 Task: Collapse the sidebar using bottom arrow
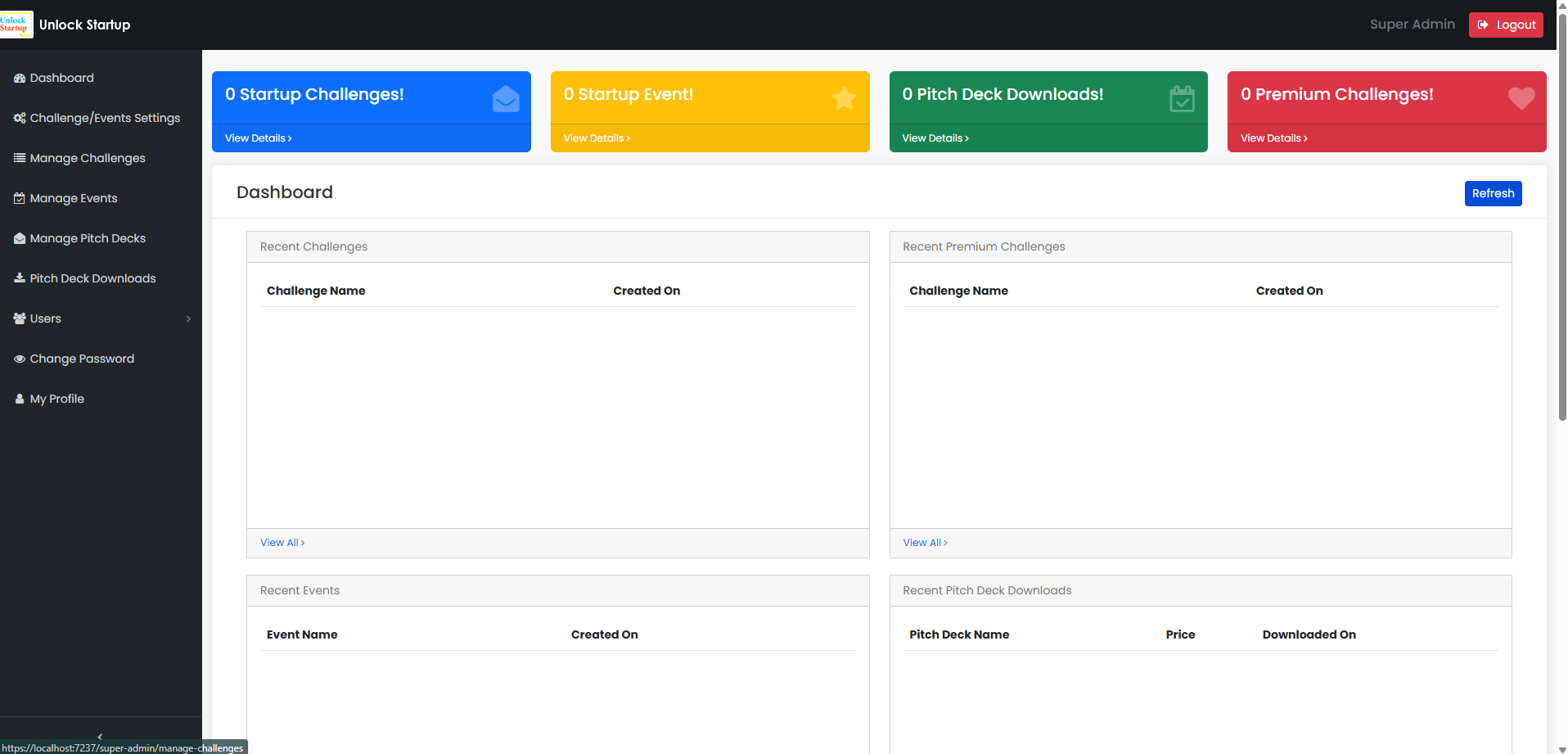[100, 736]
